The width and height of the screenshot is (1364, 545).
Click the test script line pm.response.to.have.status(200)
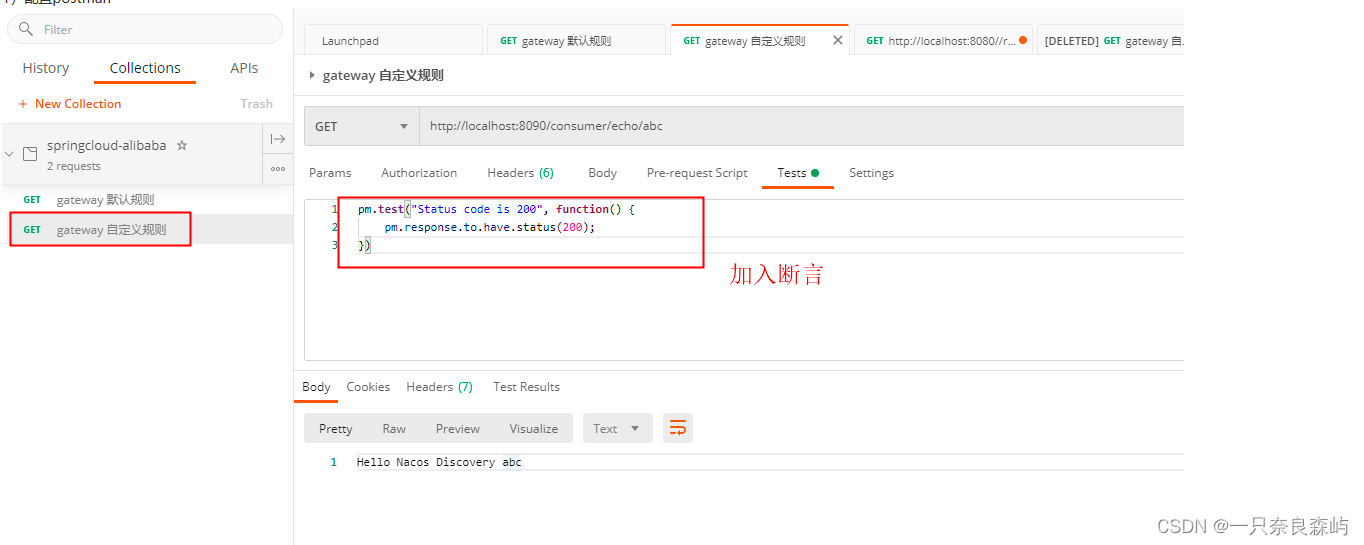click(490, 227)
